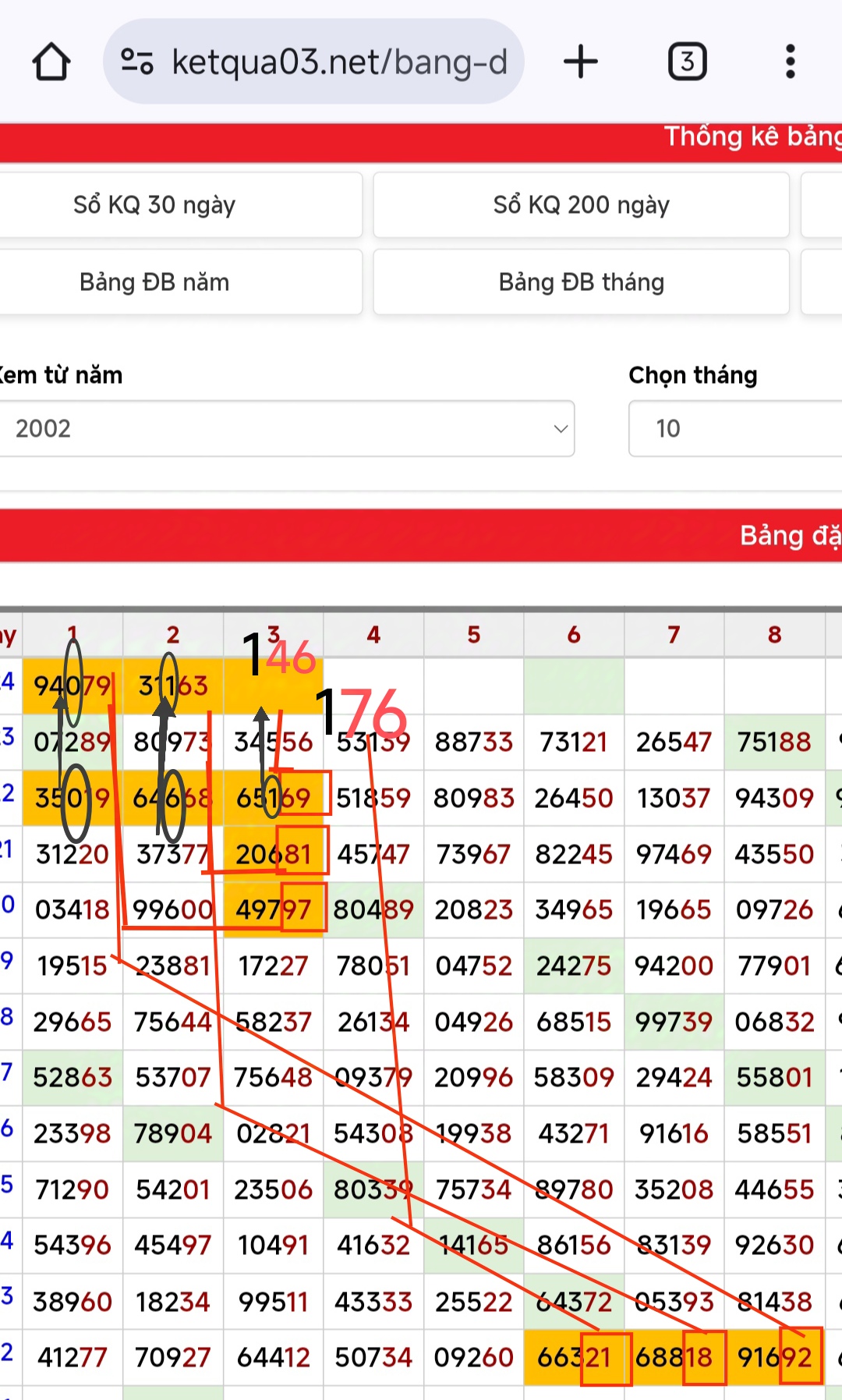This screenshot has width=842, height=1400.
Task: Select cell 75188
Action: pyautogui.click(x=774, y=742)
